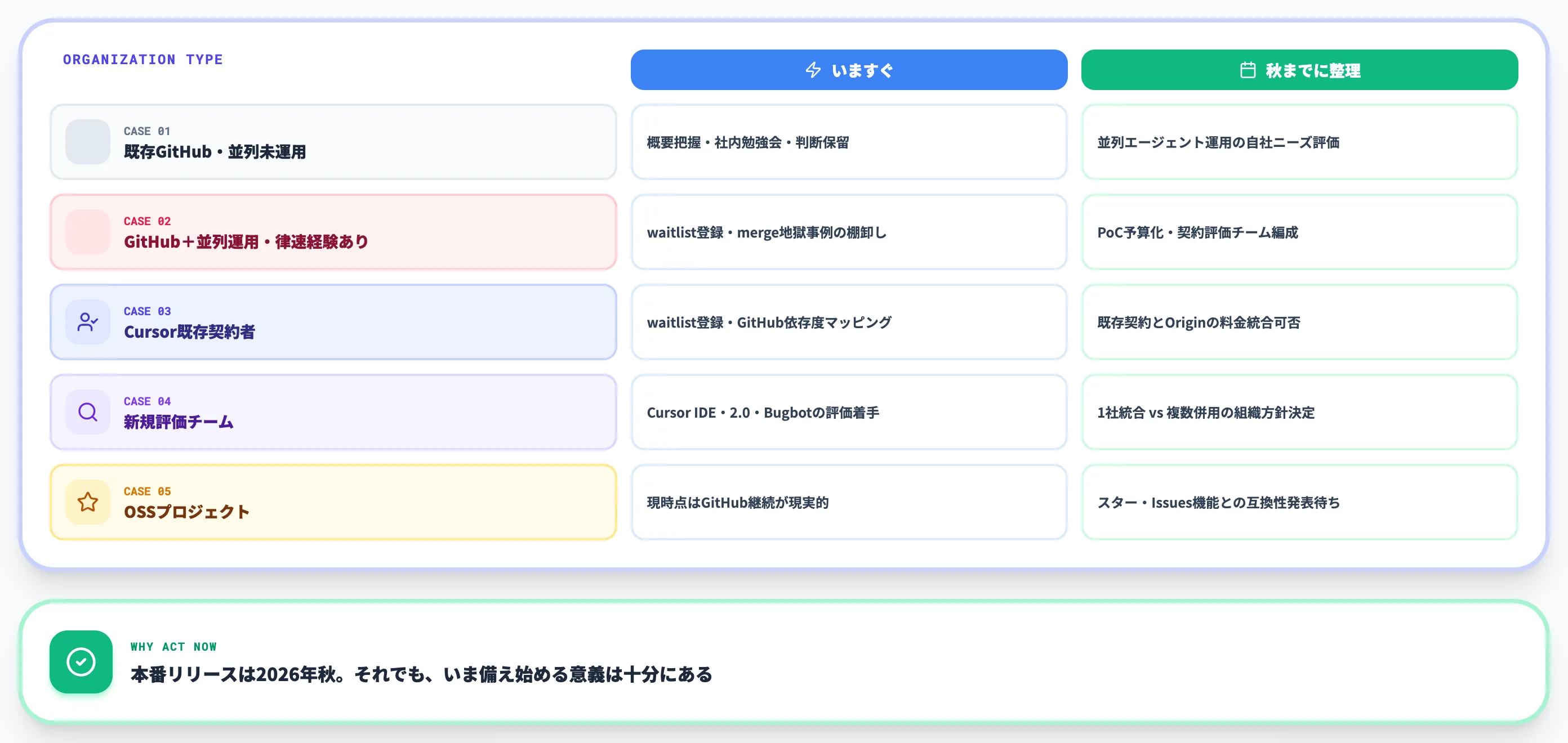Click the blank pink icon tile in CASE 02
The height and width of the screenshot is (743, 1568).
[88, 232]
